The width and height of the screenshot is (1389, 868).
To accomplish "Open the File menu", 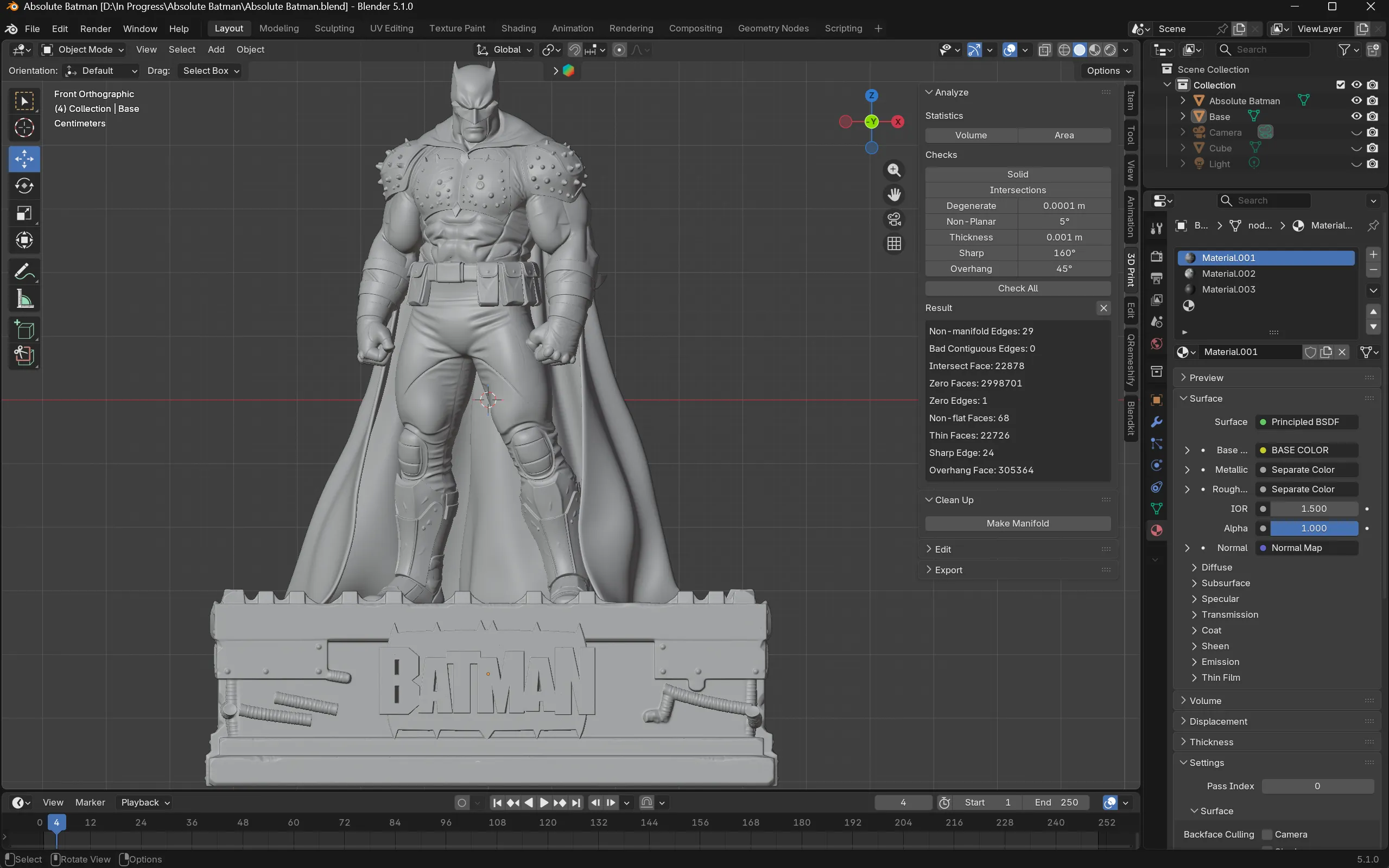I will (x=32, y=29).
